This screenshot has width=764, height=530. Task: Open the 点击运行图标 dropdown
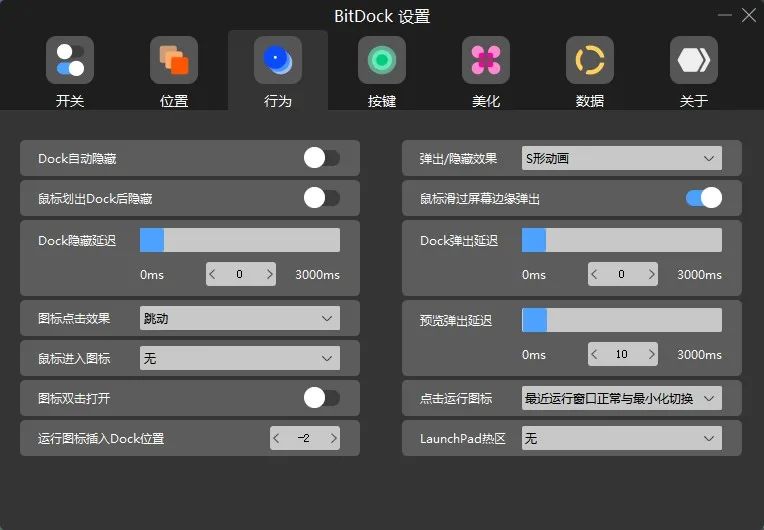621,398
